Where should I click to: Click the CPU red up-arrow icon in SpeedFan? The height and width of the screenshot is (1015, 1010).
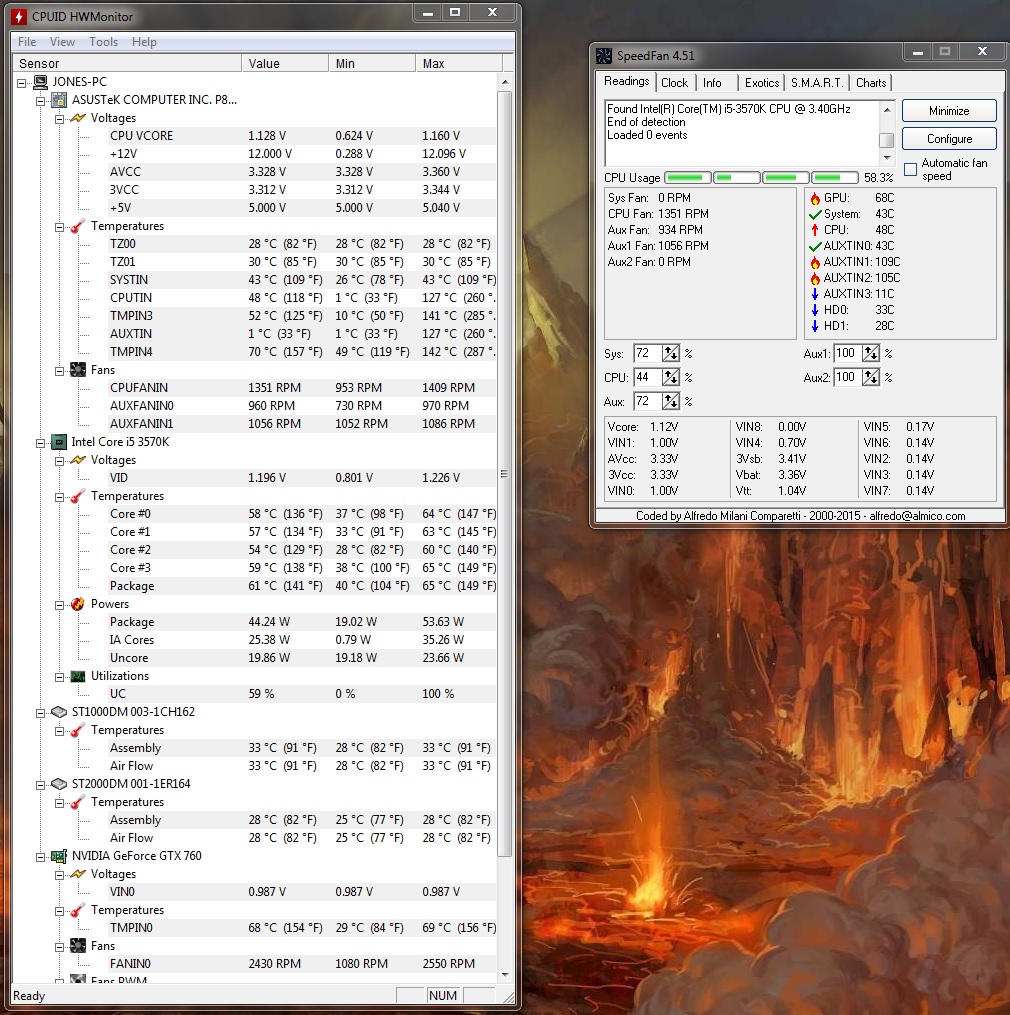click(x=815, y=230)
